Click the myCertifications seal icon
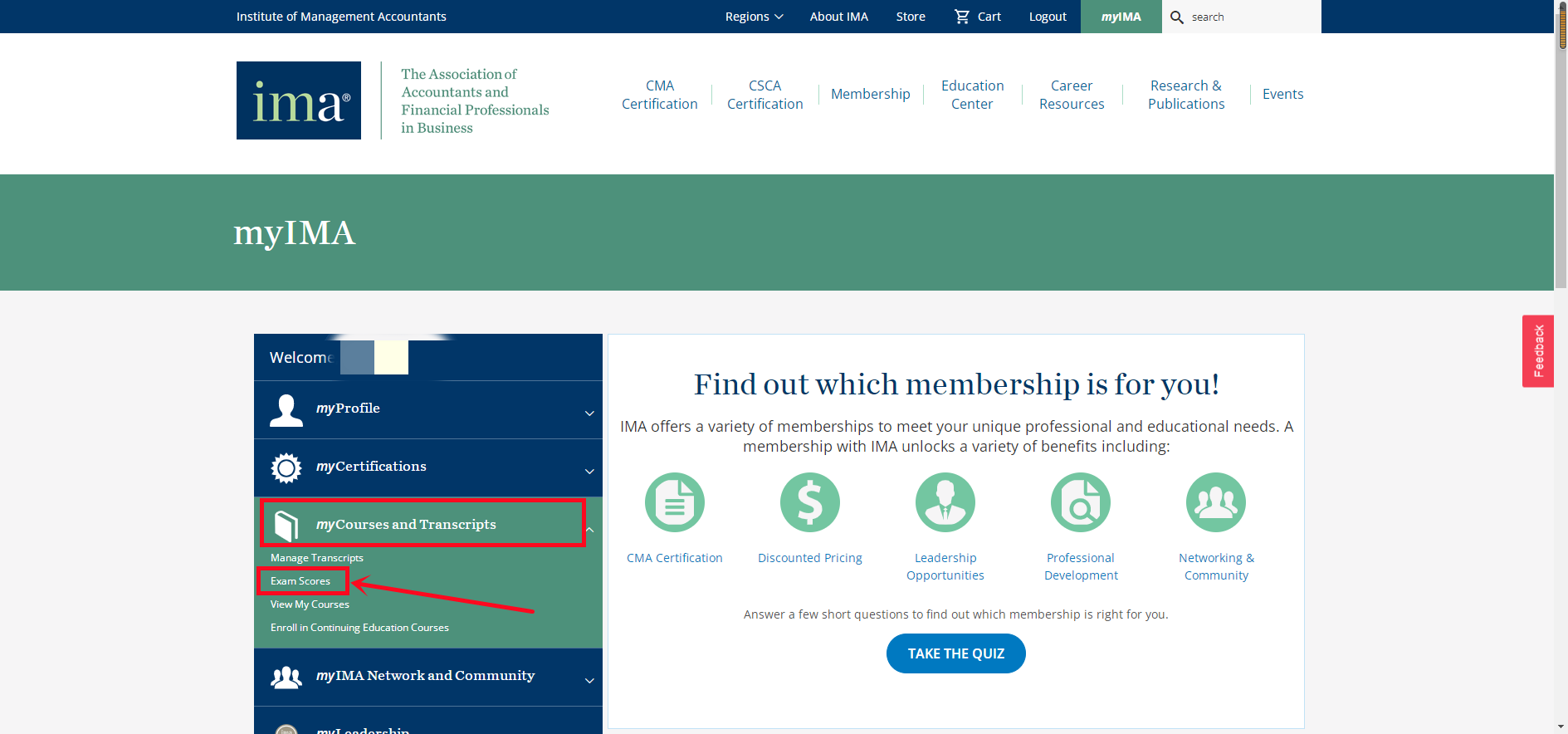The width and height of the screenshot is (1568, 734). pyautogui.click(x=286, y=468)
